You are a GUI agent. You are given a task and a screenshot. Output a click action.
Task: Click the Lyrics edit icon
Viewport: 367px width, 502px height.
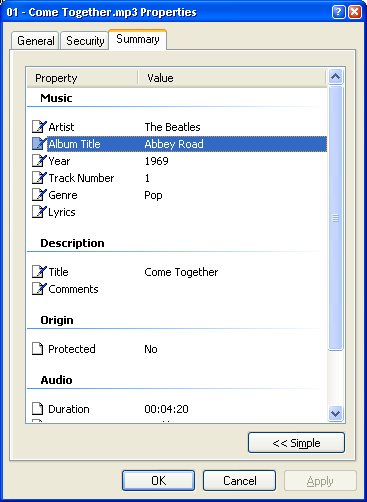(x=39, y=212)
